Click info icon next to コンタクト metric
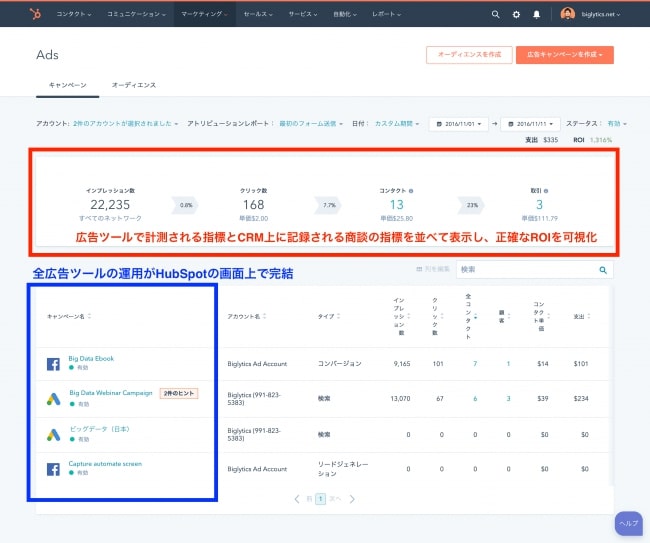 tap(411, 191)
